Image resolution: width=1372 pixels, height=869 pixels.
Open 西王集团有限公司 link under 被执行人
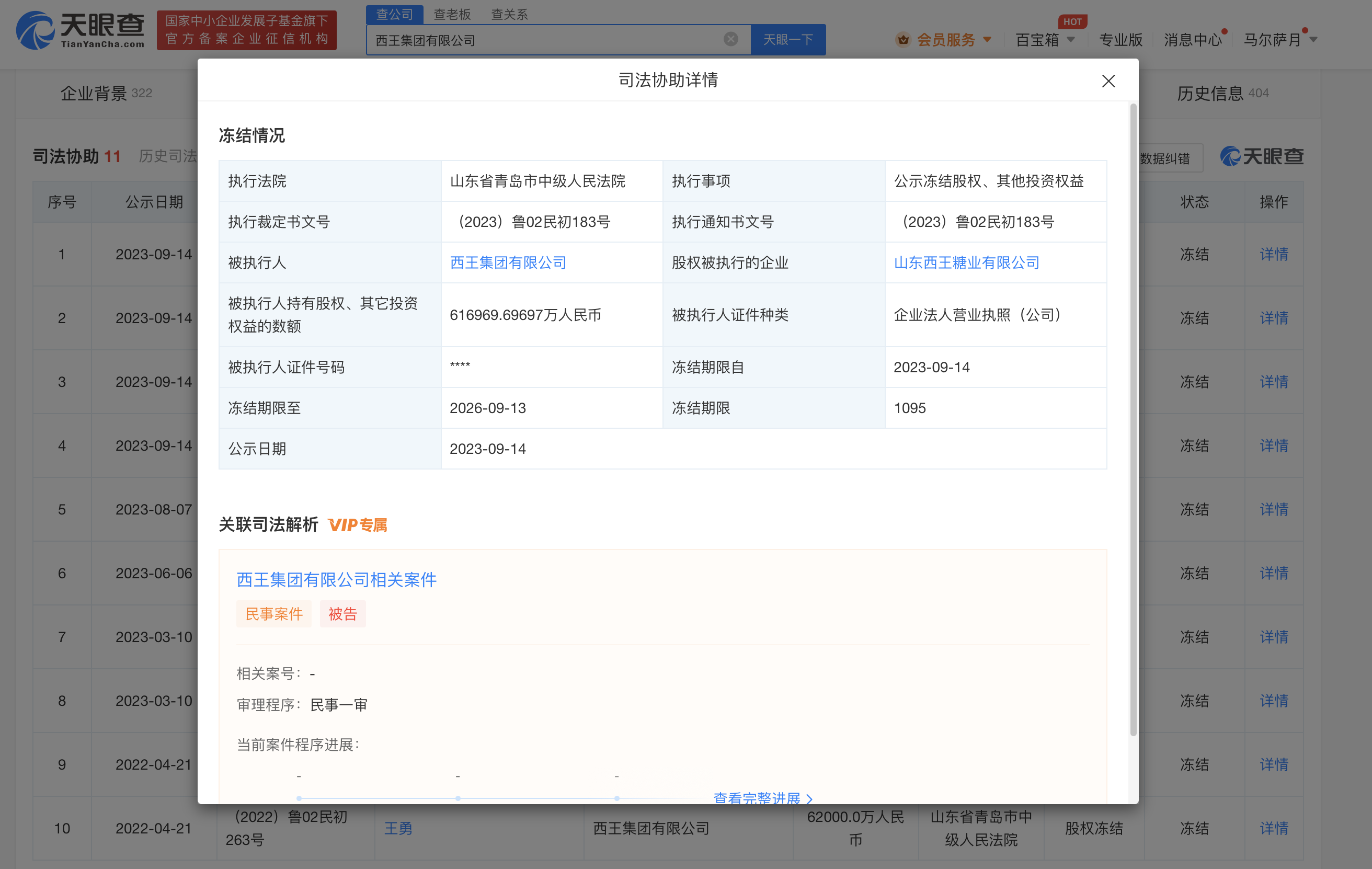[x=508, y=262]
